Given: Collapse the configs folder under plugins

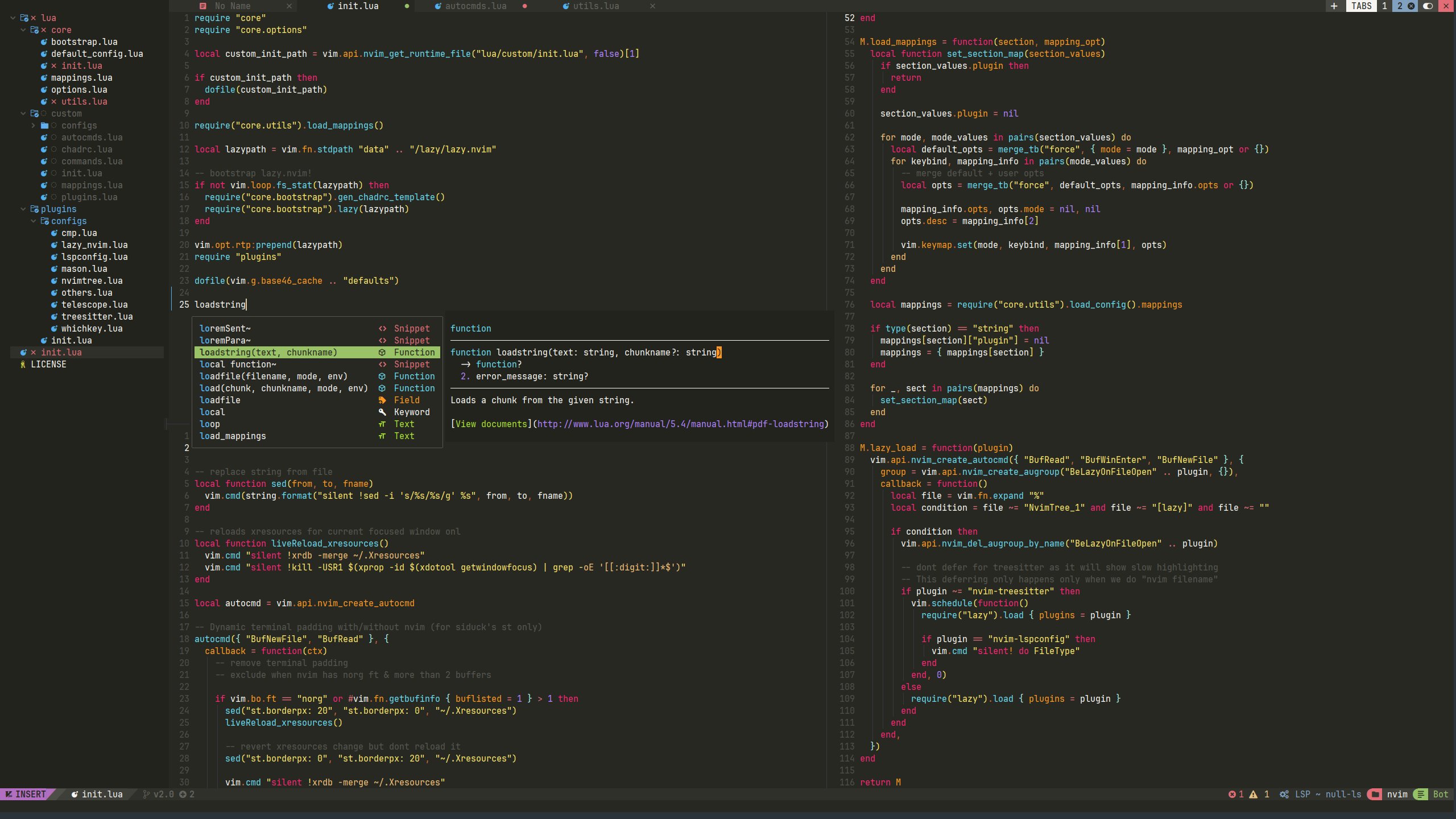Looking at the screenshot, I should click(x=33, y=221).
